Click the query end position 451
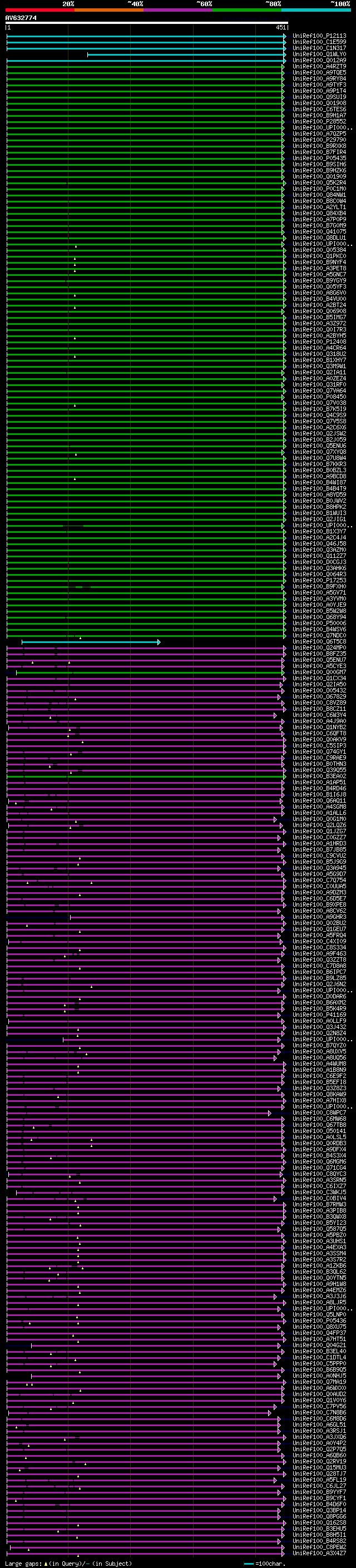 280,27
